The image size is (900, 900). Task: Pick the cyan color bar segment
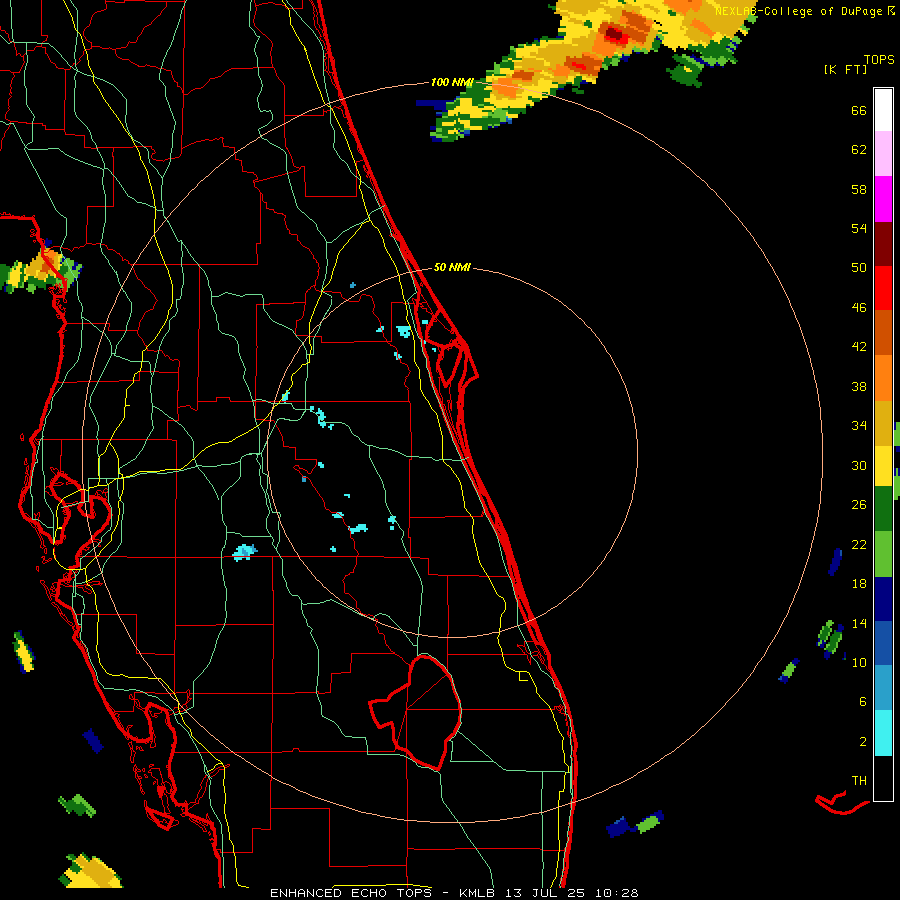(x=883, y=733)
